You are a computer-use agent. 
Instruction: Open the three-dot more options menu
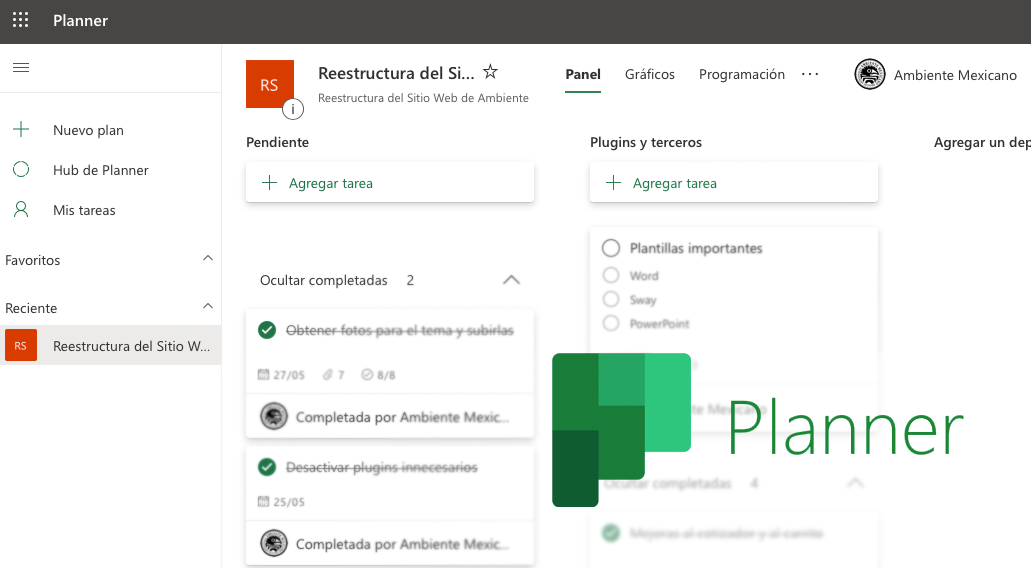tap(810, 74)
